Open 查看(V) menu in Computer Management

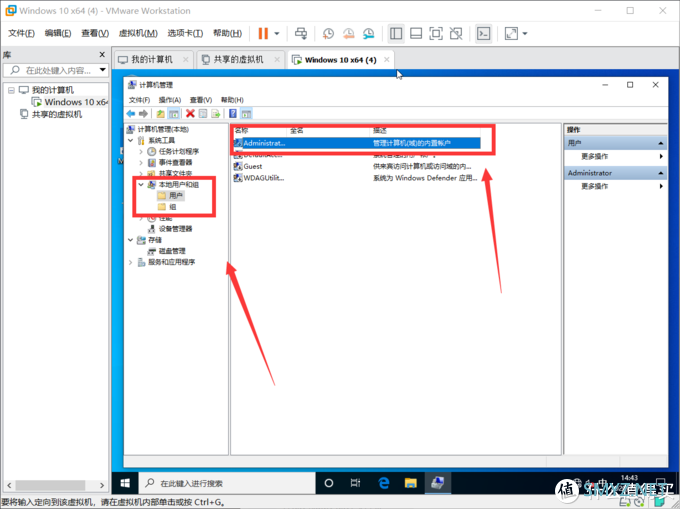201,100
